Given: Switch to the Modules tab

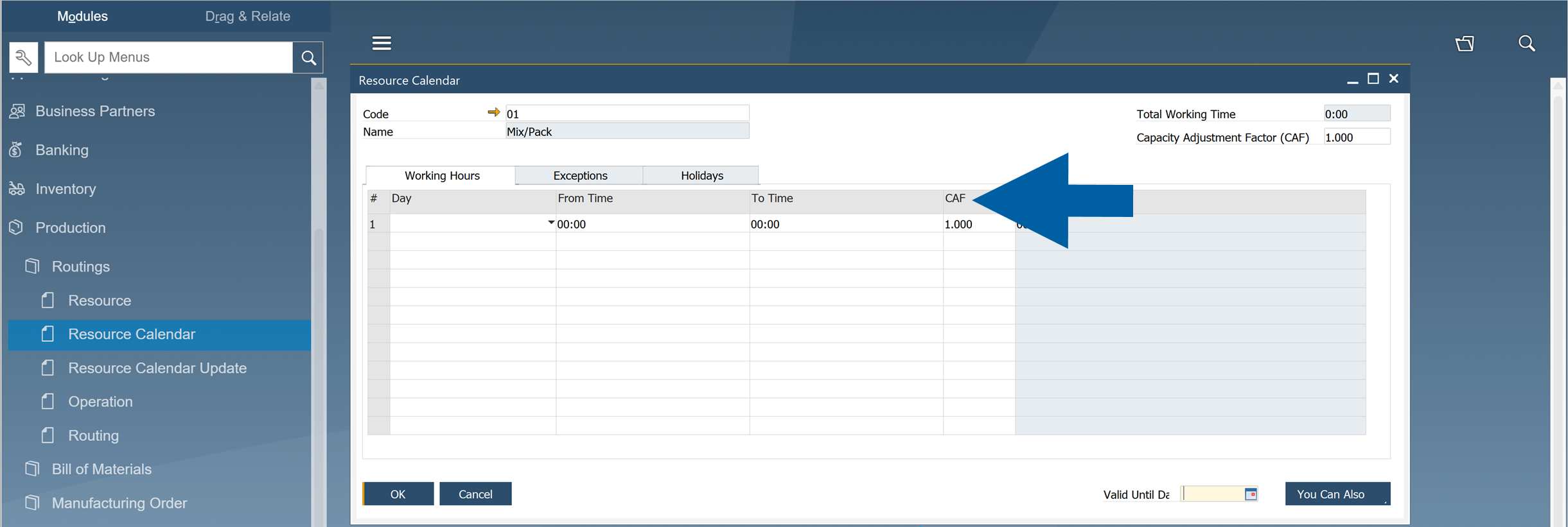Looking at the screenshot, I should pyautogui.click(x=82, y=16).
